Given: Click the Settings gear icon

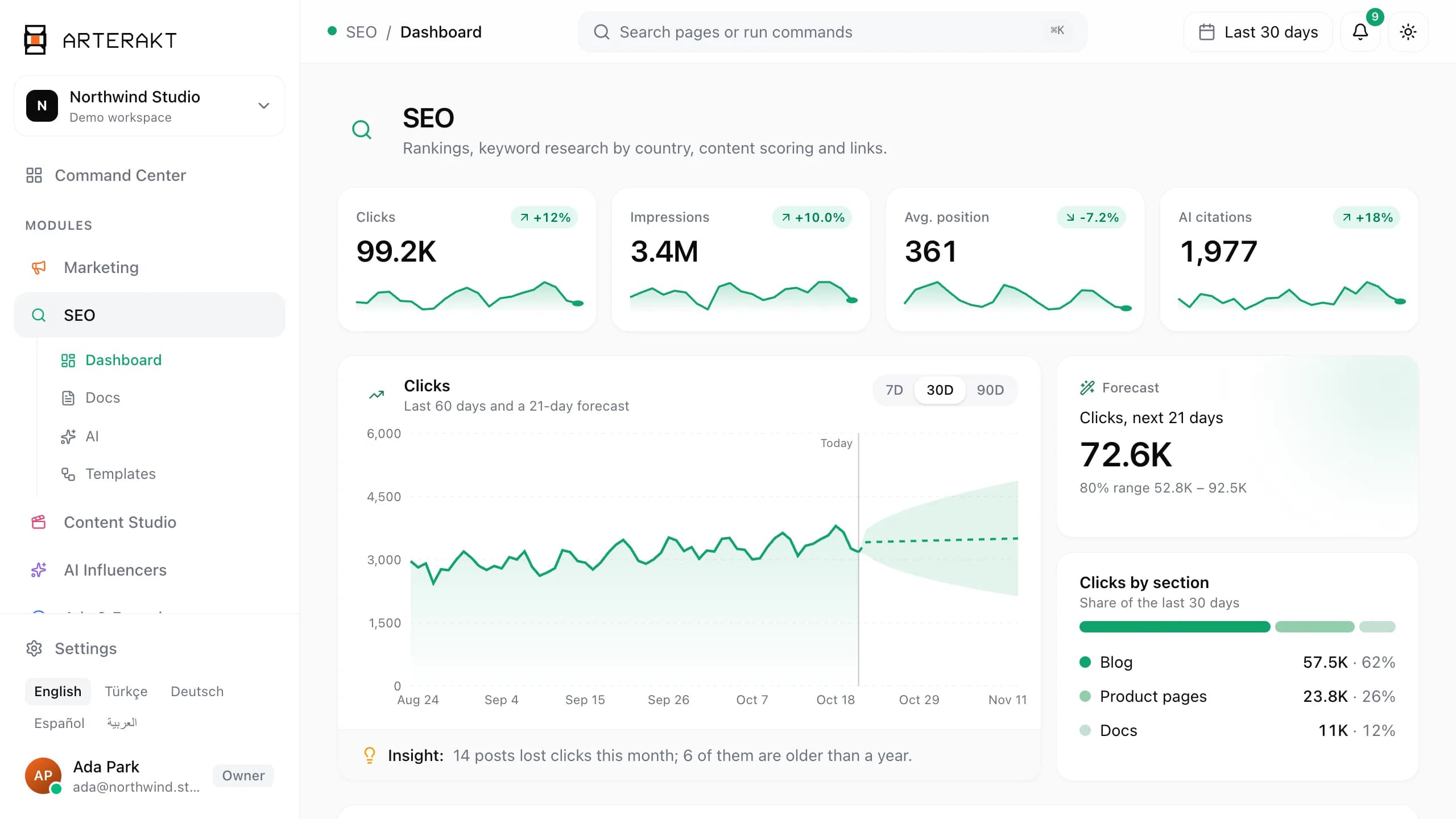Looking at the screenshot, I should (x=34, y=648).
